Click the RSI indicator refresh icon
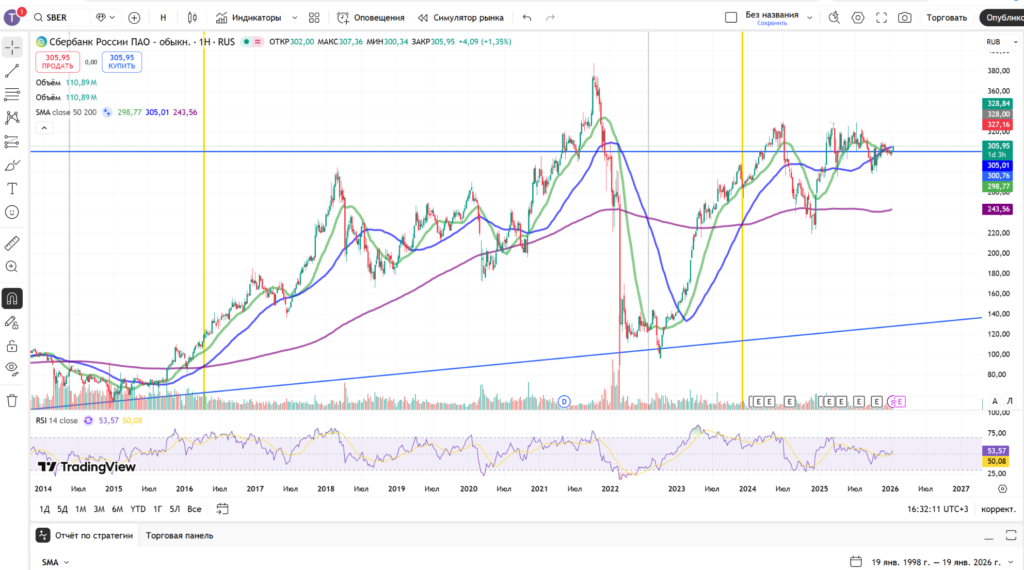Viewport: 1024px width, 570px height. (88, 420)
